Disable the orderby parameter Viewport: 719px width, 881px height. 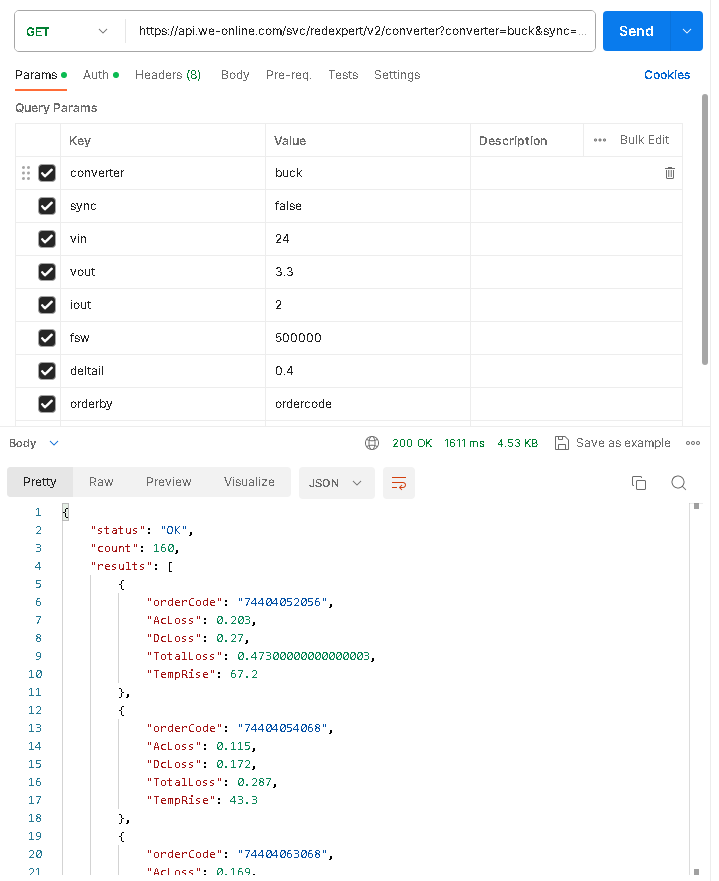pos(47,404)
